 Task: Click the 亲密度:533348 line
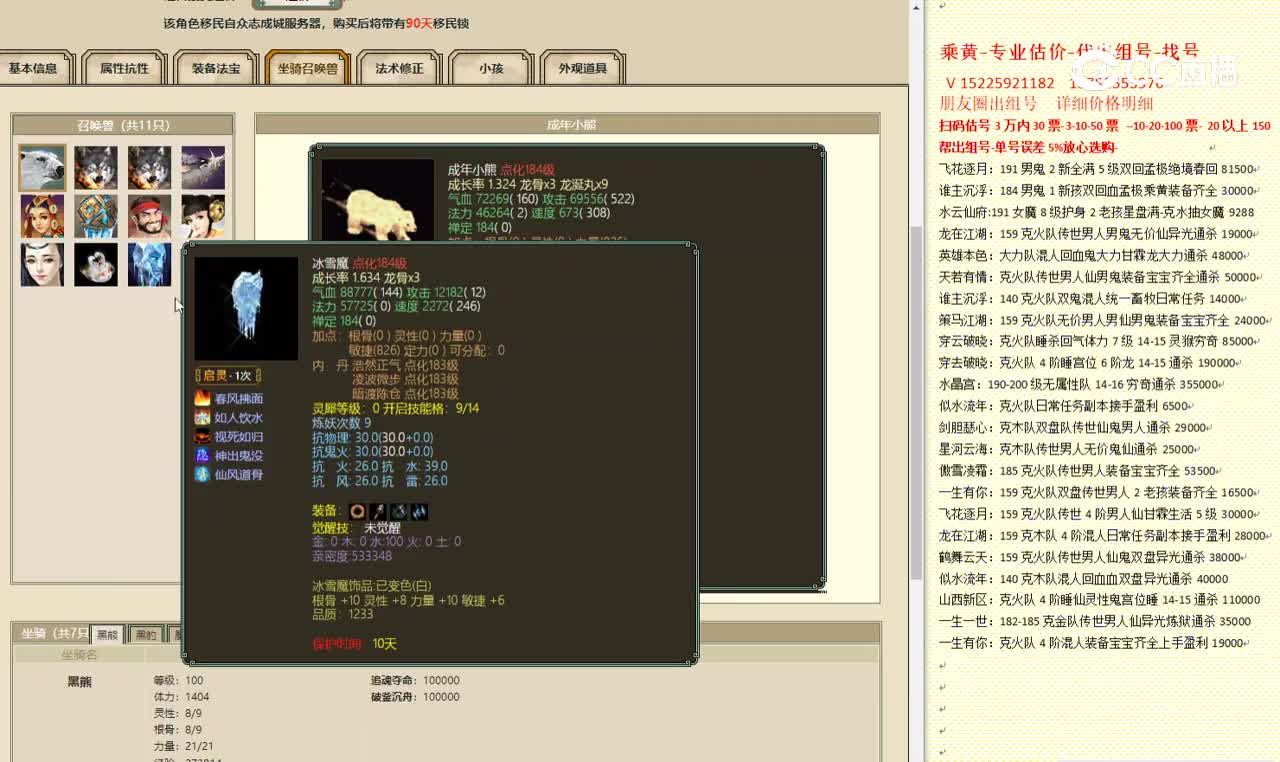352,556
